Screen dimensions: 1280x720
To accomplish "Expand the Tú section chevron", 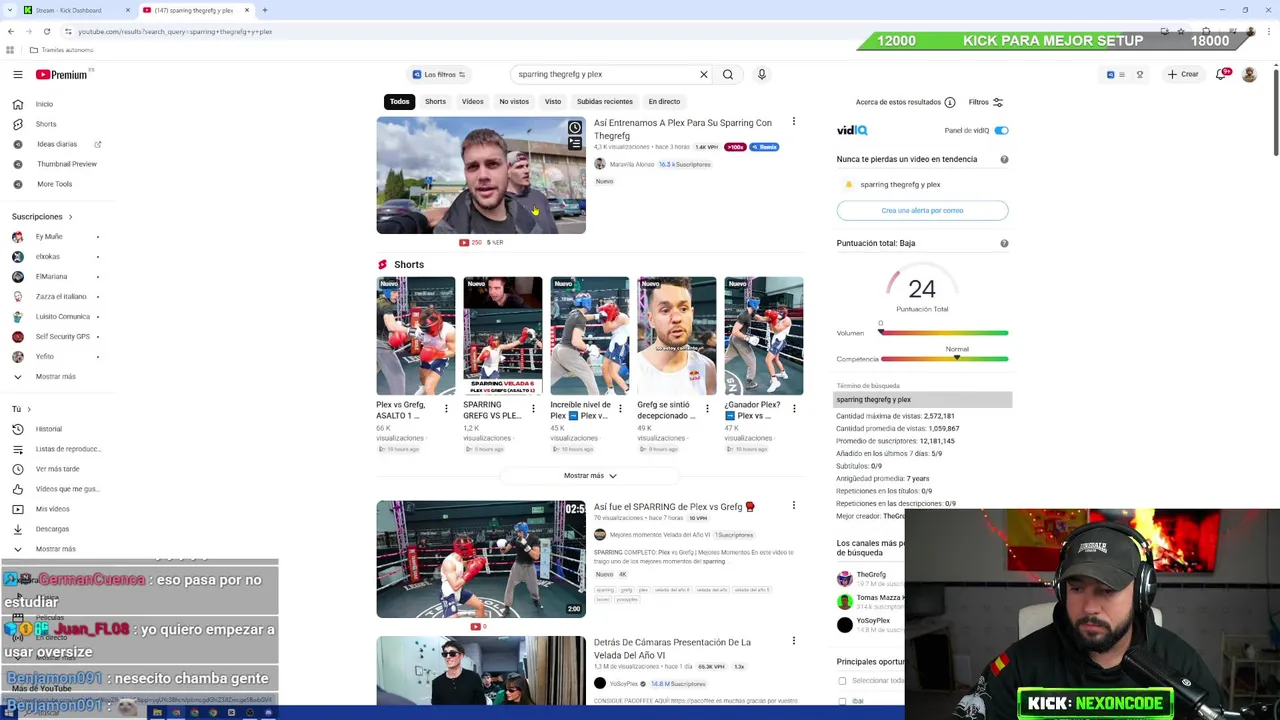I will [x=28, y=409].
